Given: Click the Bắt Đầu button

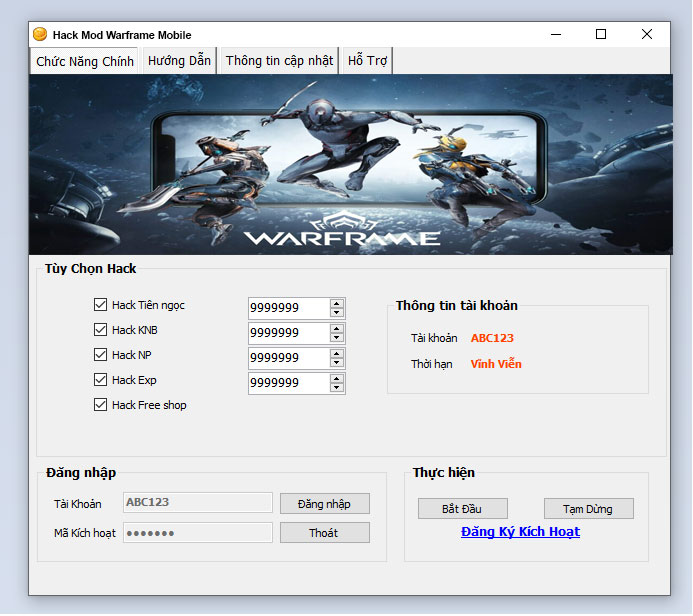Looking at the screenshot, I should click(x=462, y=509).
